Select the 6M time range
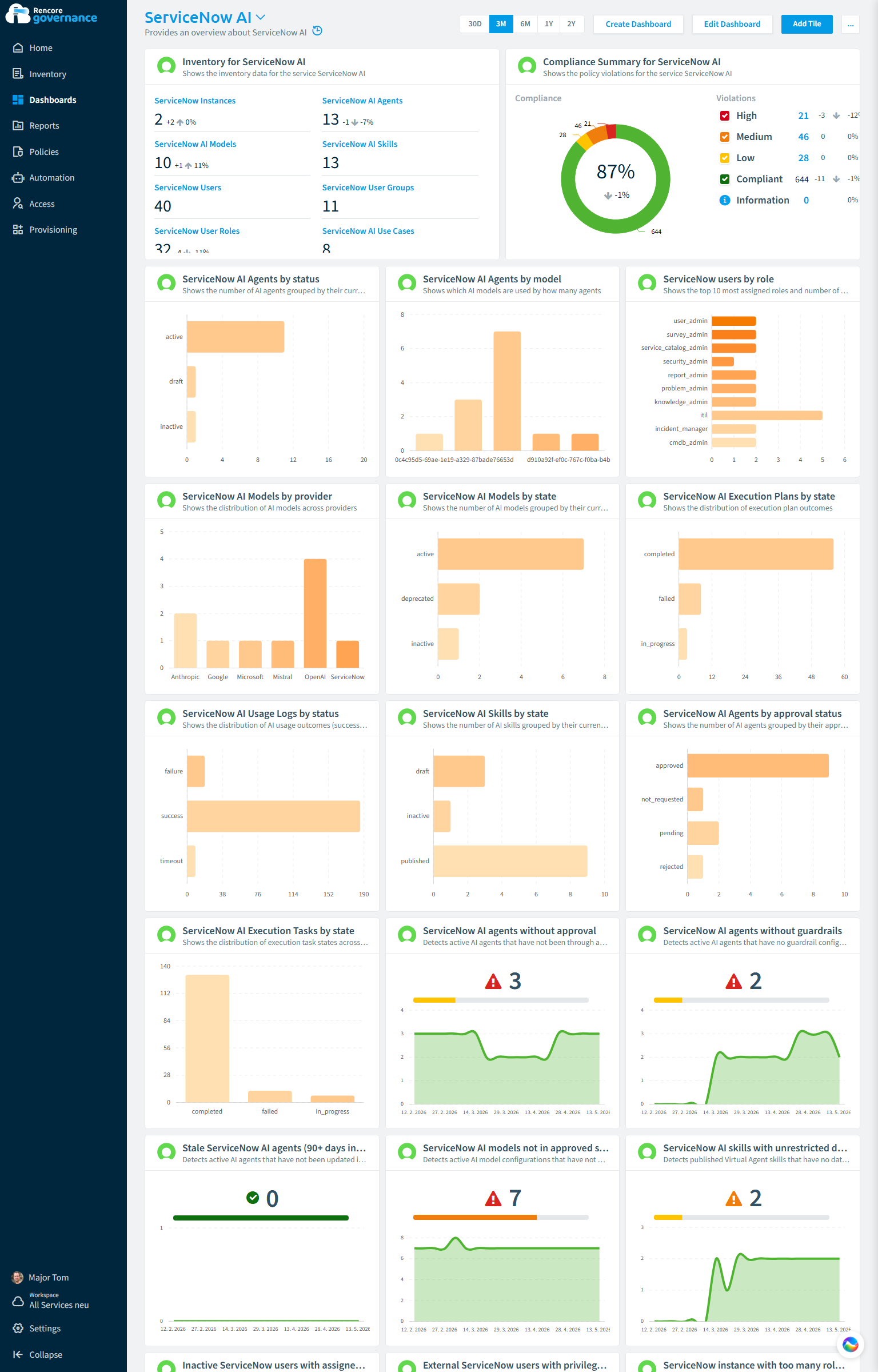Screen dimensions: 878x1372 [x=525, y=24]
